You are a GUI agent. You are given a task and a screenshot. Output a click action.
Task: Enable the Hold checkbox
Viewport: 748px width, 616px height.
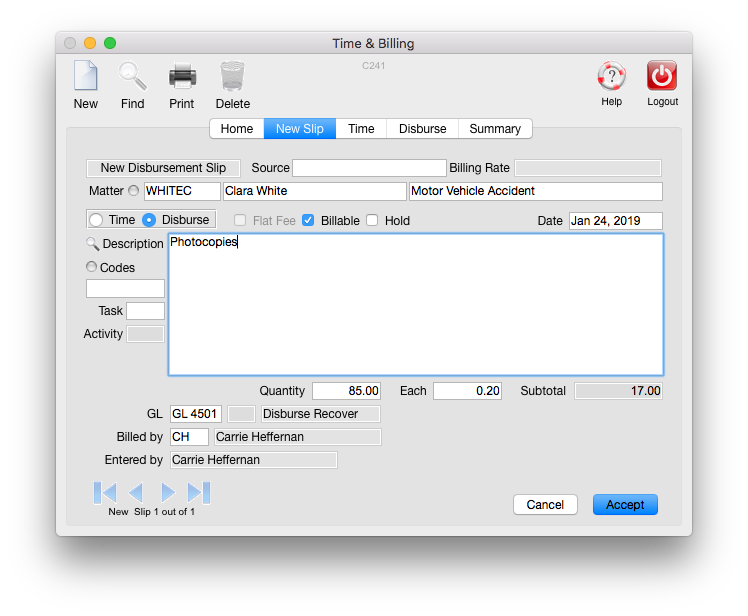coord(372,220)
